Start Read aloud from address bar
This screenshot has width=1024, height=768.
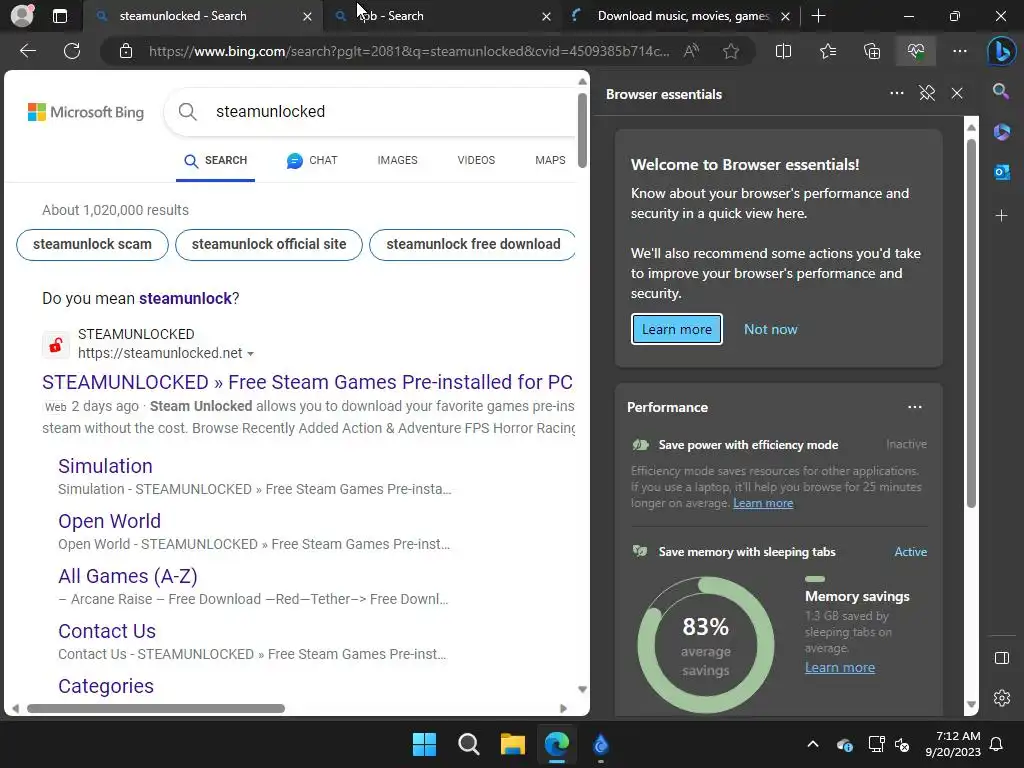(691, 51)
